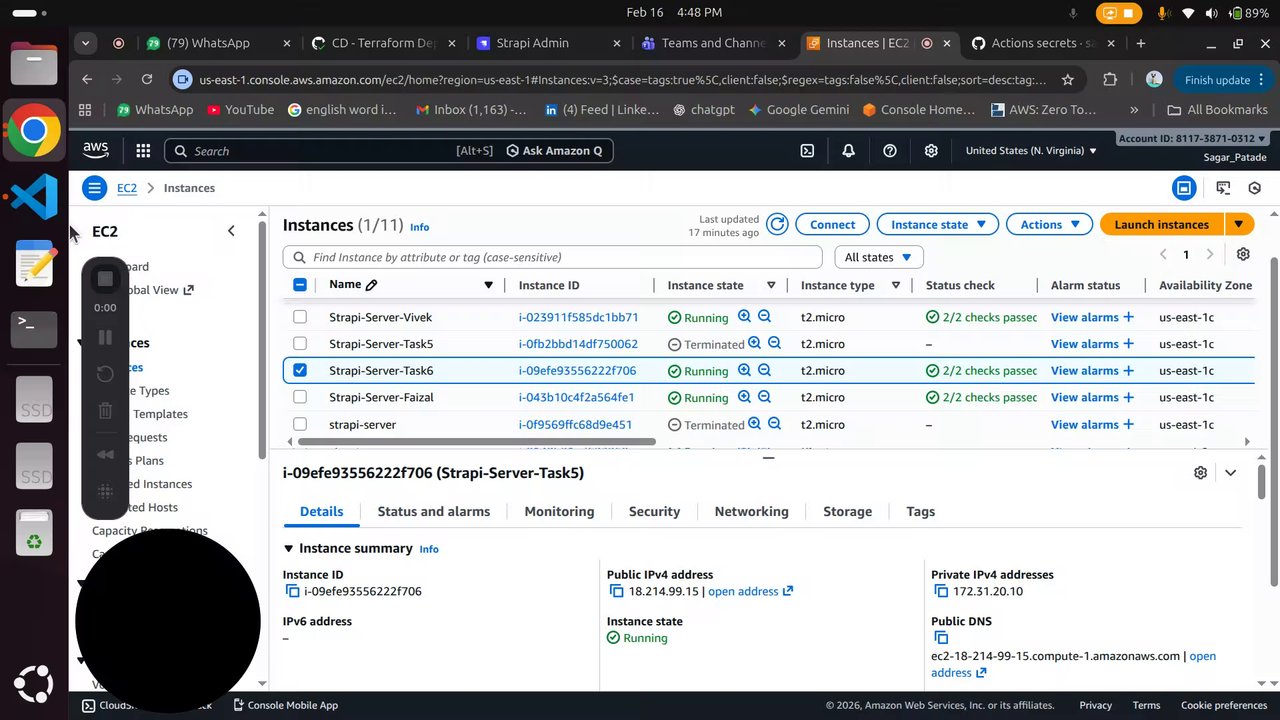Click Connect button
Image resolution: width=1280 pixels, height=720 pixels.
(832, 225)
